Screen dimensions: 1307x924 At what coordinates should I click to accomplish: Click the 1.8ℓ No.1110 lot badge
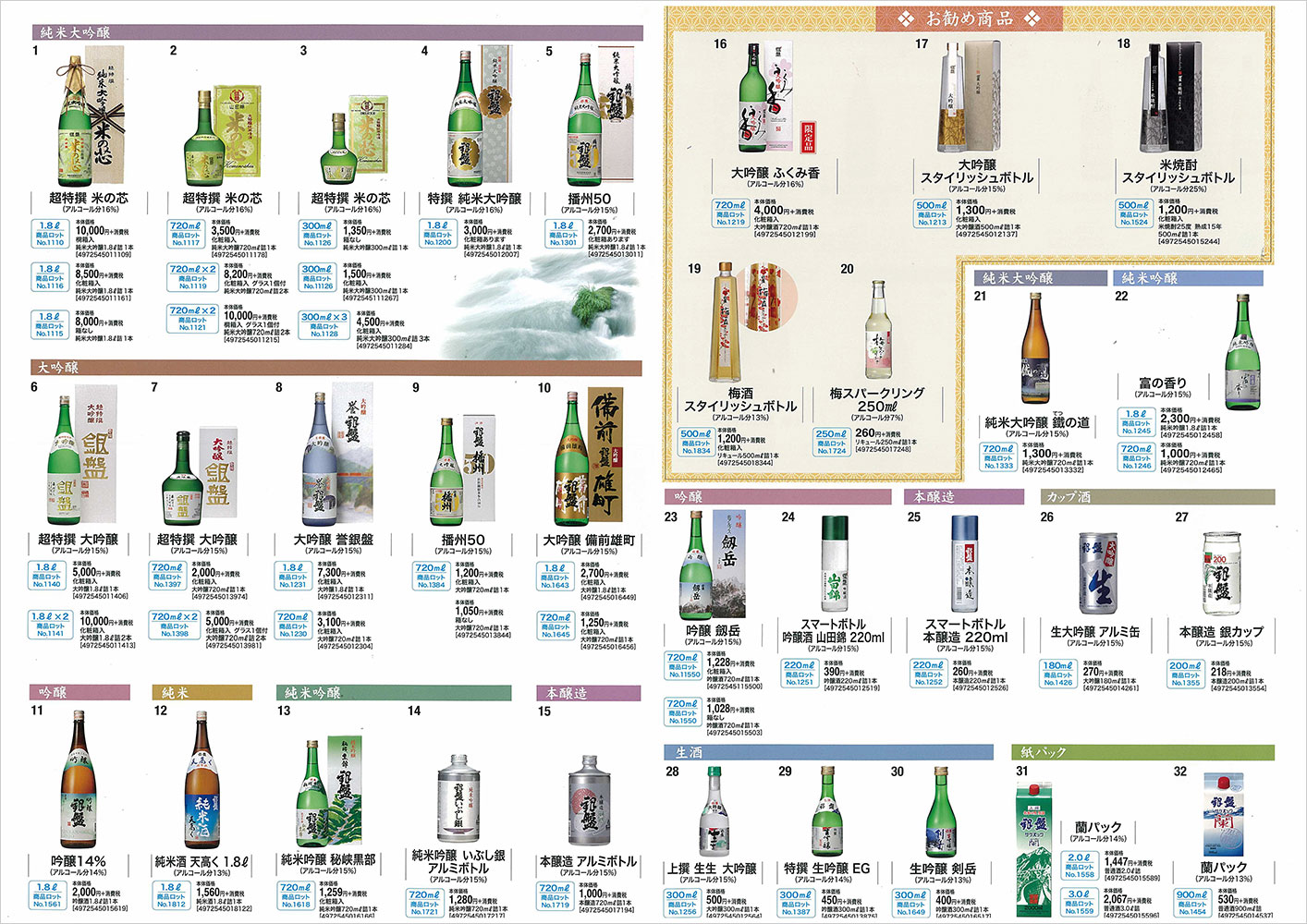[x=50, y=234]
